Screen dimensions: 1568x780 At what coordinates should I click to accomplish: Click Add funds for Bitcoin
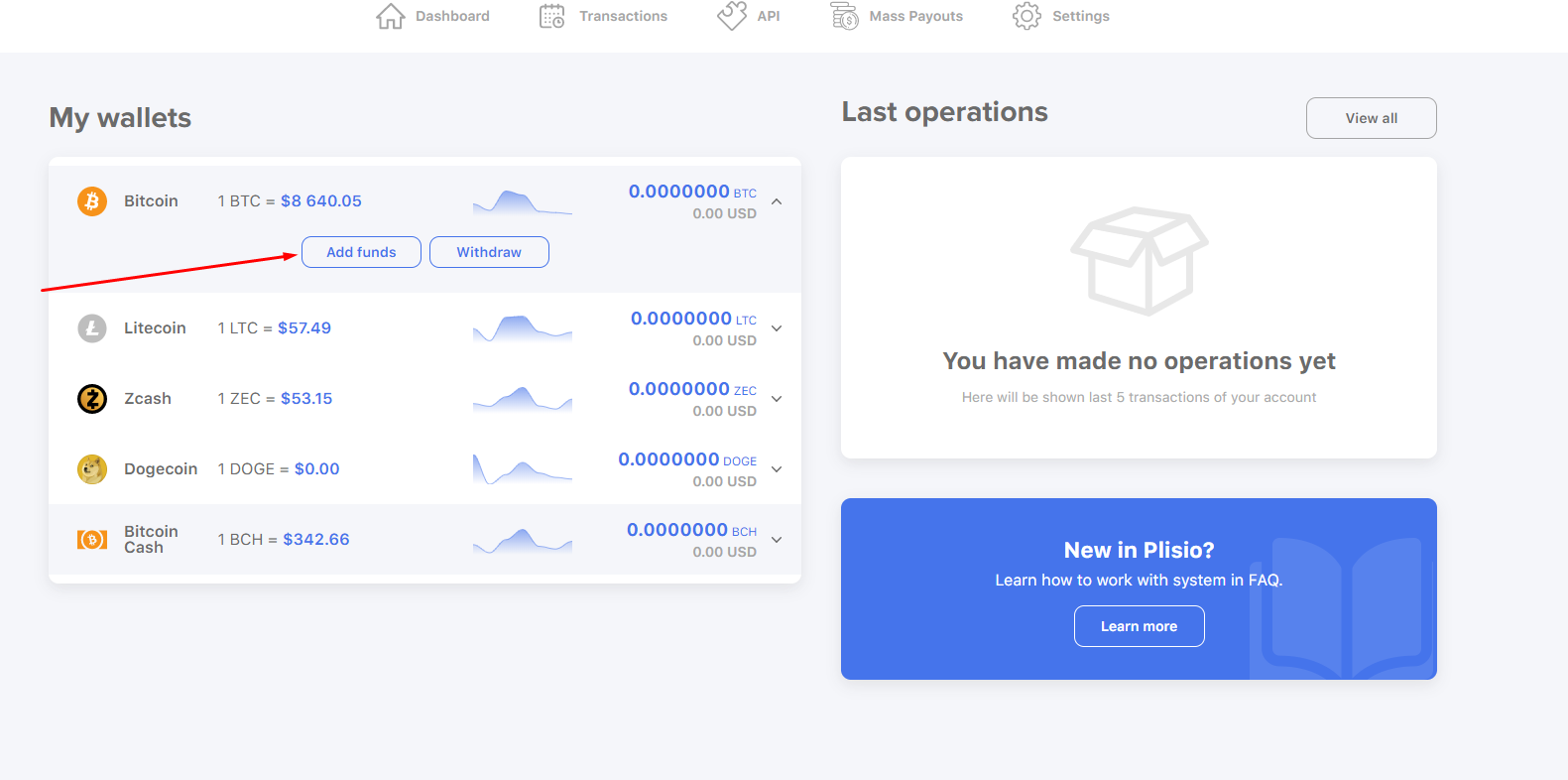(x=361, y=252)
